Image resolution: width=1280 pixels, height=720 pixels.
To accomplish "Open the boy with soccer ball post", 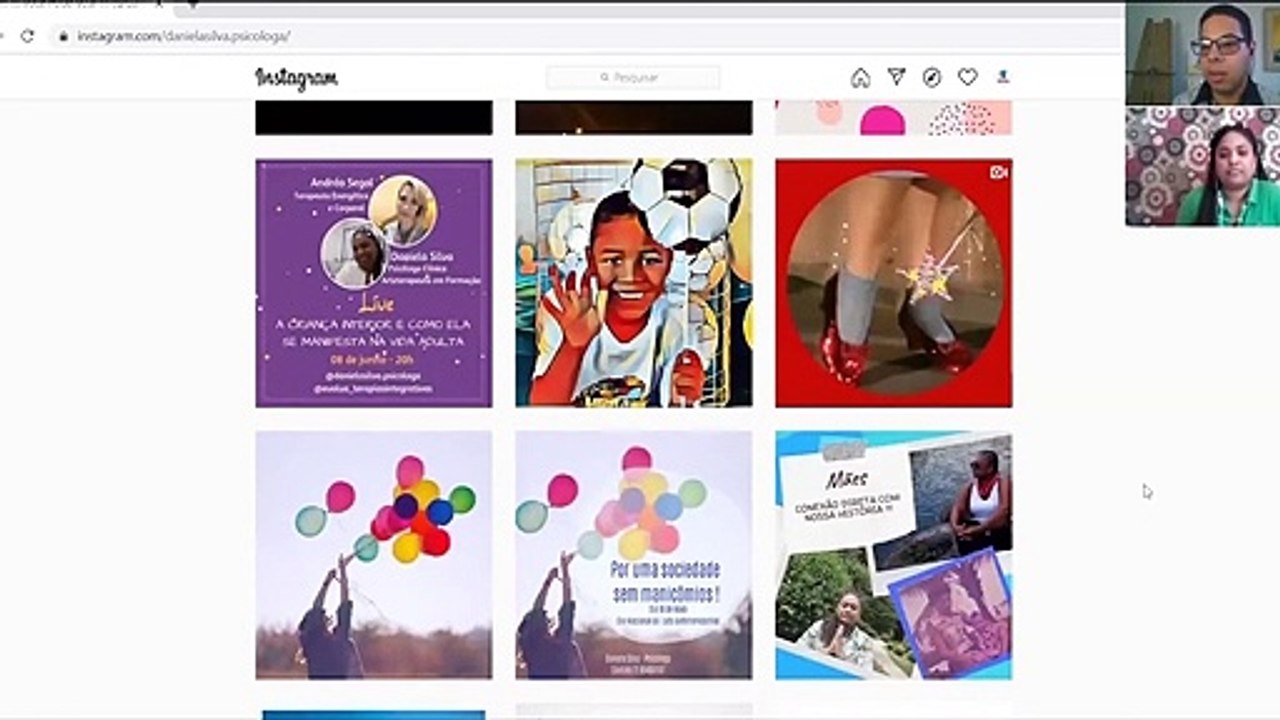I will tap(634, 283).
